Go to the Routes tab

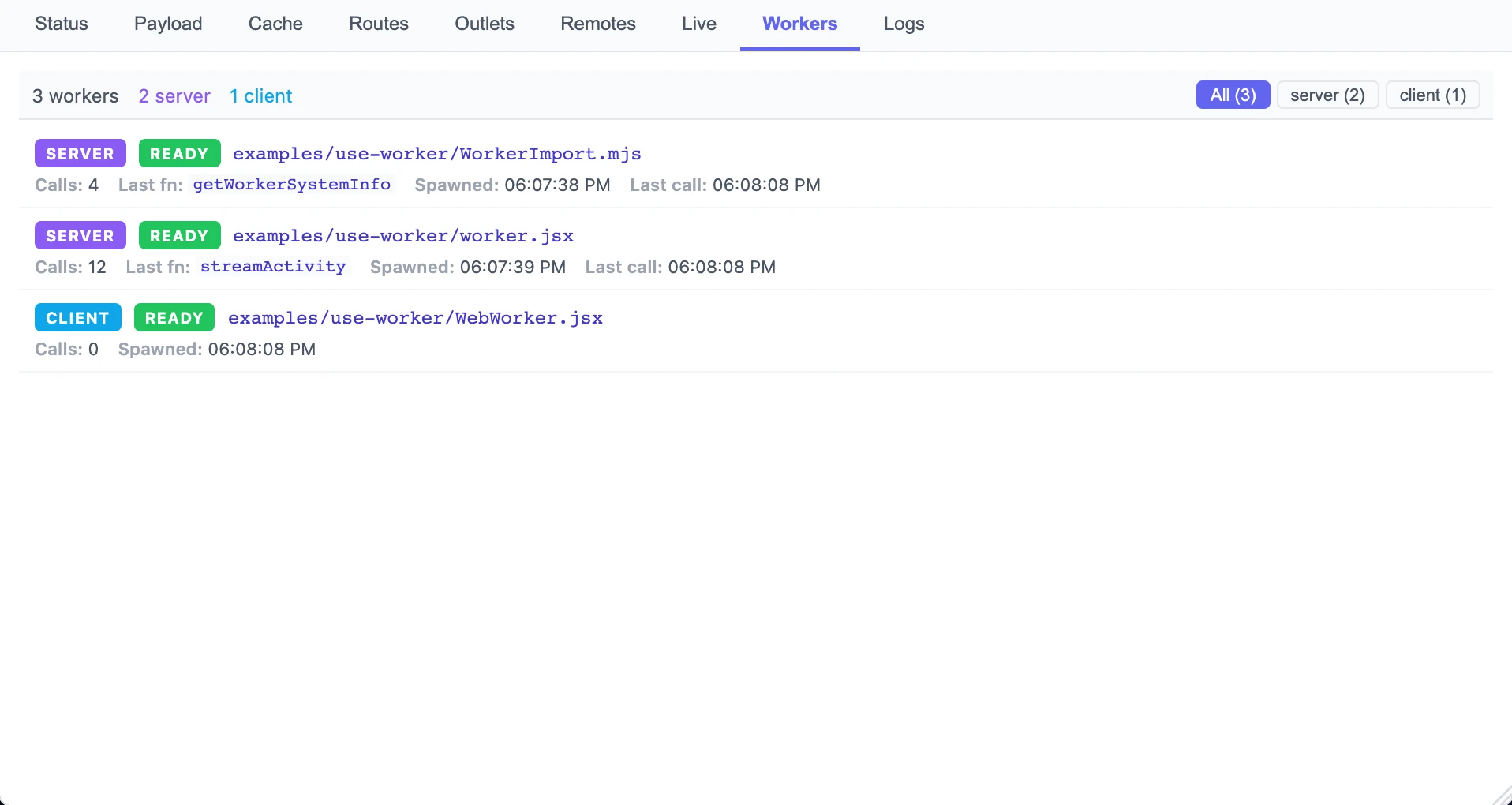[379, 24]
